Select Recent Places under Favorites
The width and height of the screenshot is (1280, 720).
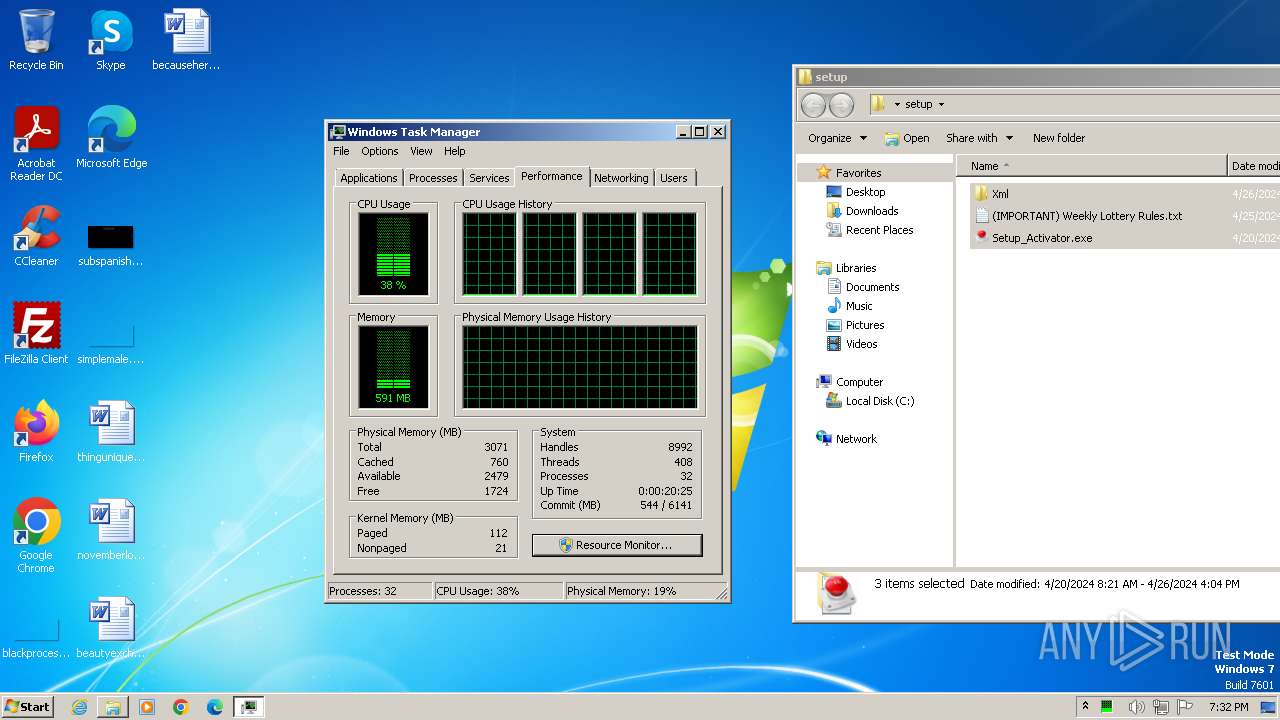[x=869, y=230]
